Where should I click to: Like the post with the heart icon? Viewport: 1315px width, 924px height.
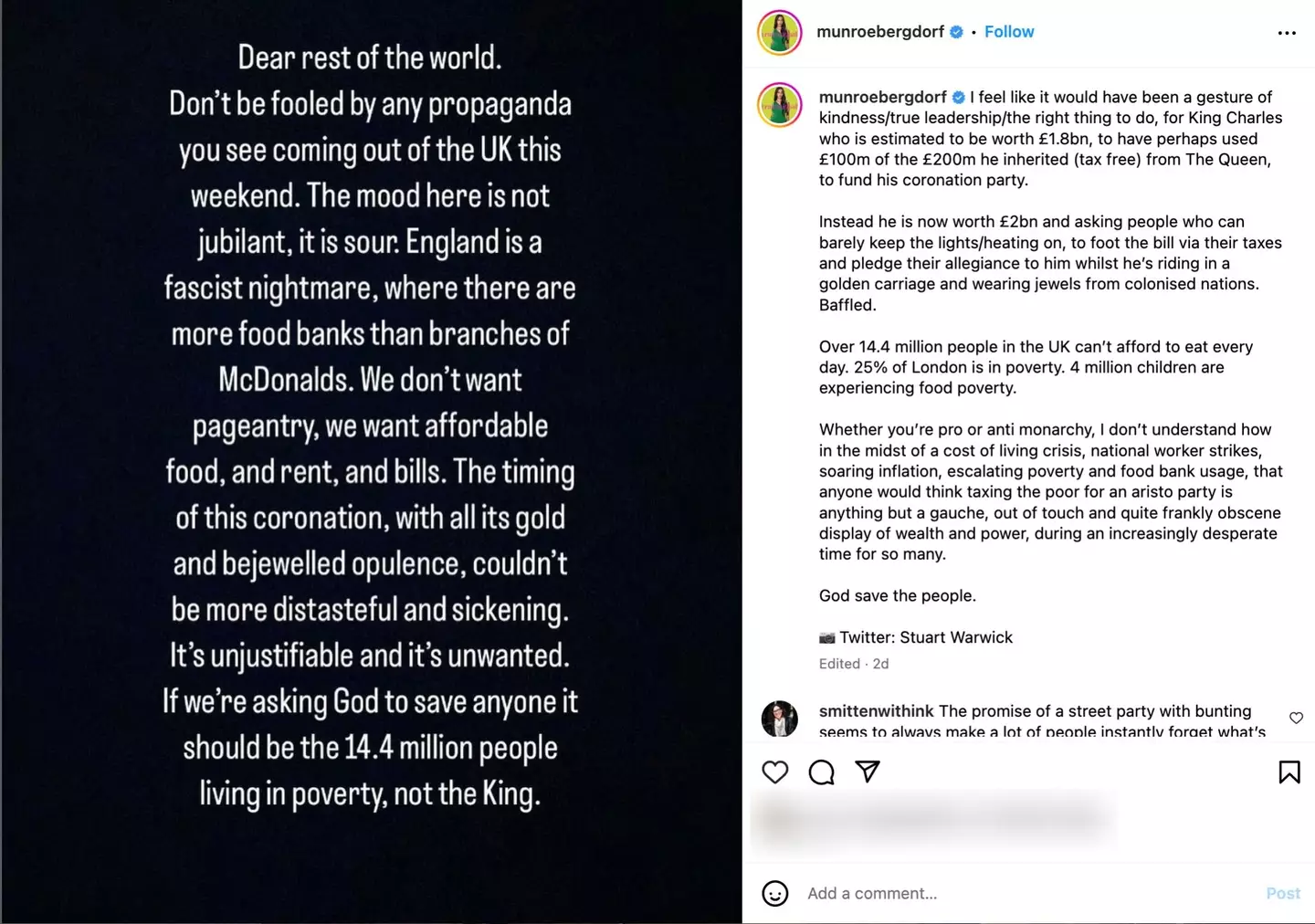(x=775, y=772)
